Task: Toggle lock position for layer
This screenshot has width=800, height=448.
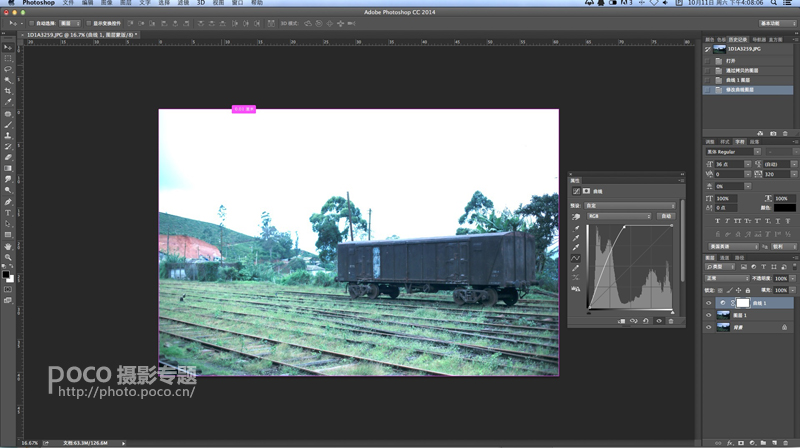Action: [738, 290]
